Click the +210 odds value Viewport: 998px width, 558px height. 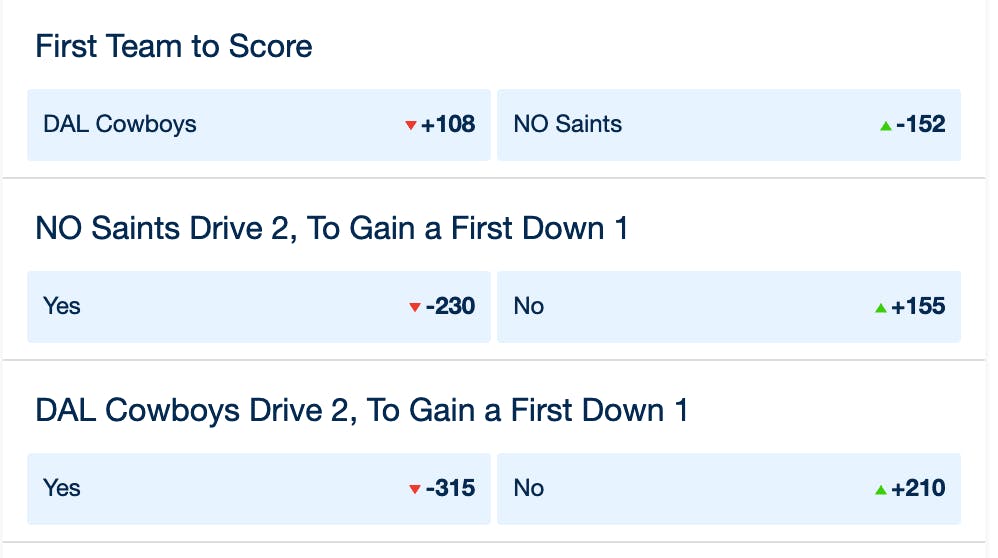pos(918,488)
